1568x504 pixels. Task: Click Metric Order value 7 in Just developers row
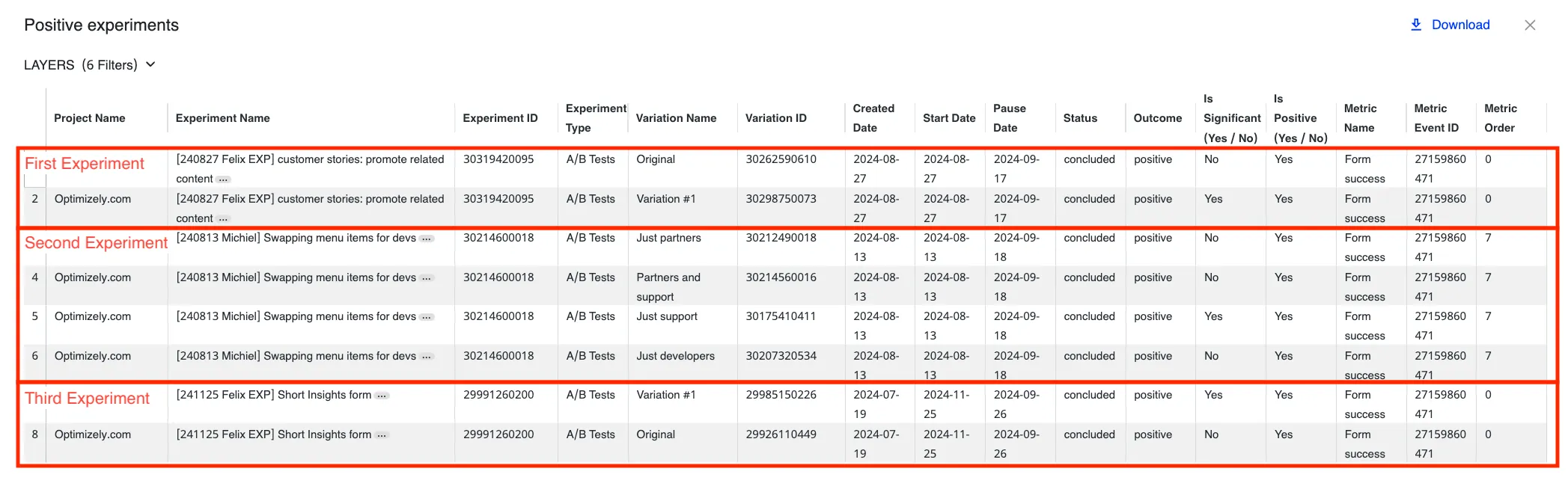pos(1488,356)
